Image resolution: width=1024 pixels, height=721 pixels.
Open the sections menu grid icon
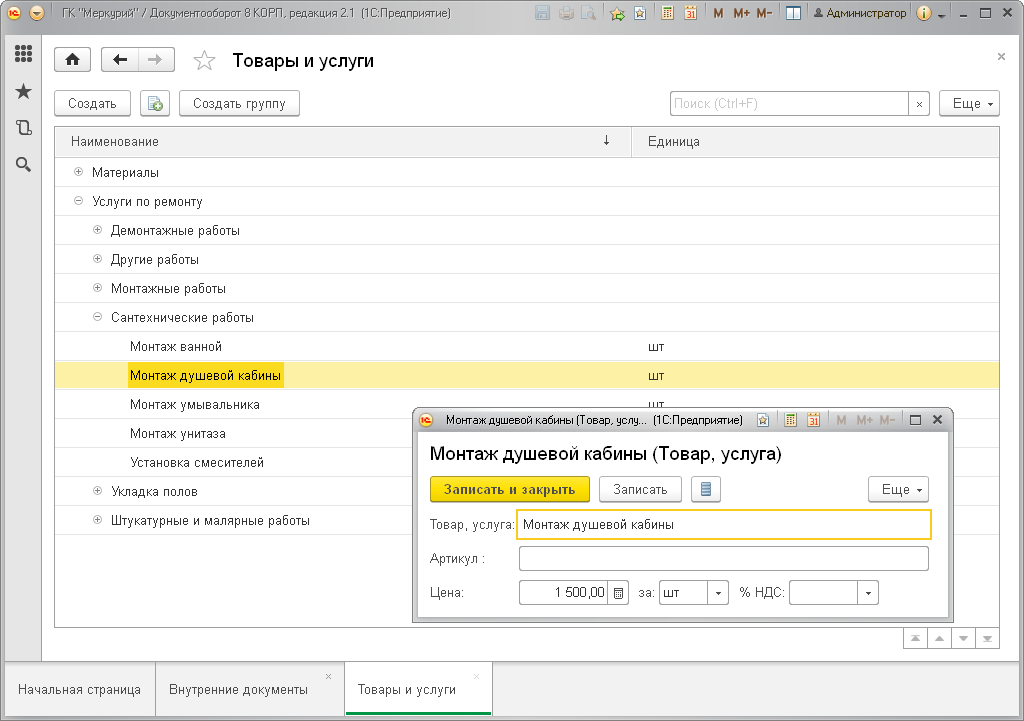pyautogui.click(x=24, y=54)
